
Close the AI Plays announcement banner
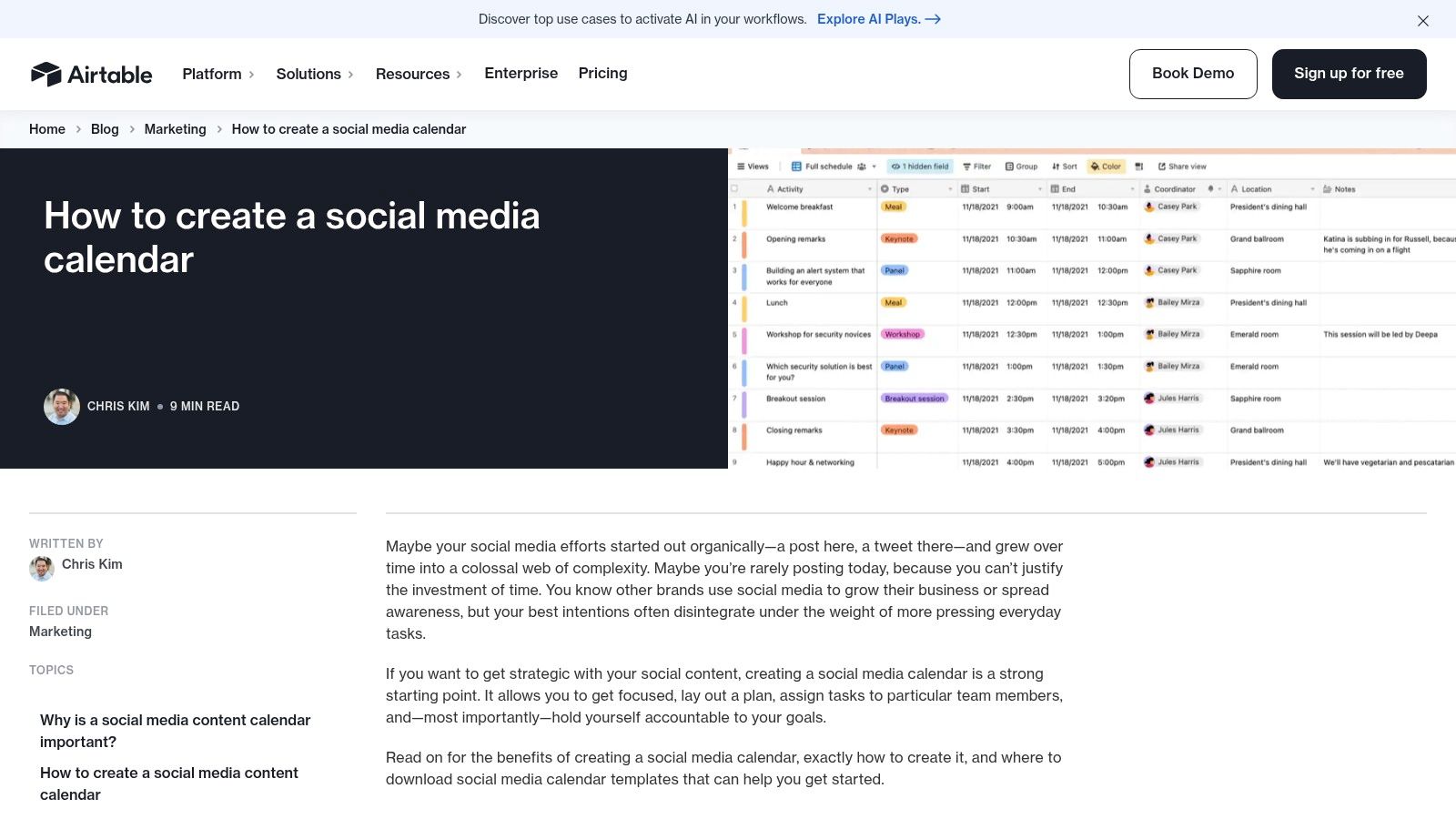(1423, 20)
